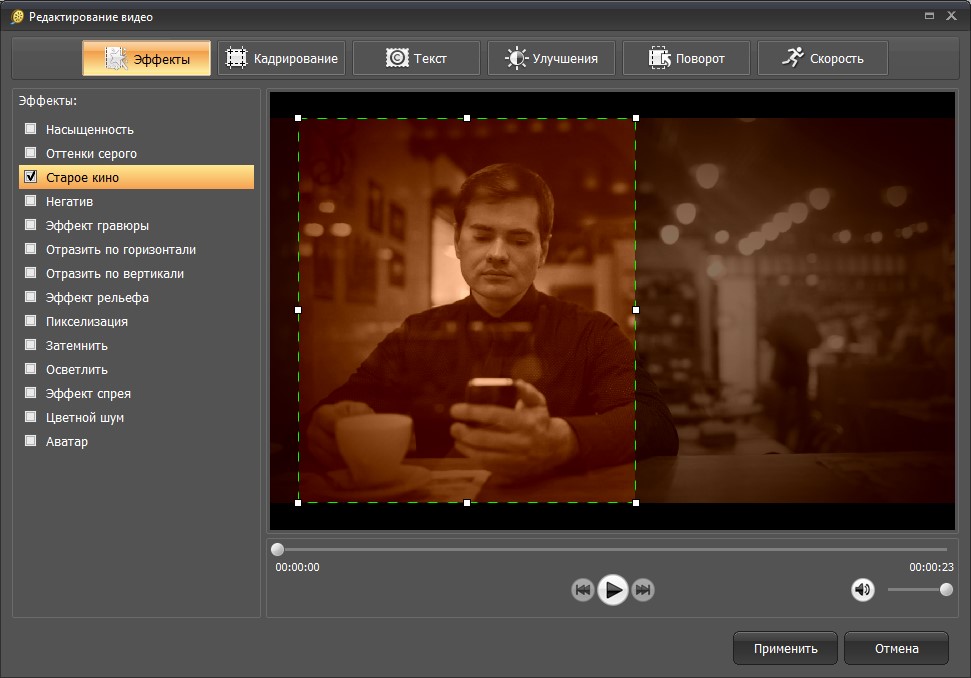Click the volume slider handle
This screenshot has width=971, height=678.
pos(946,590)
